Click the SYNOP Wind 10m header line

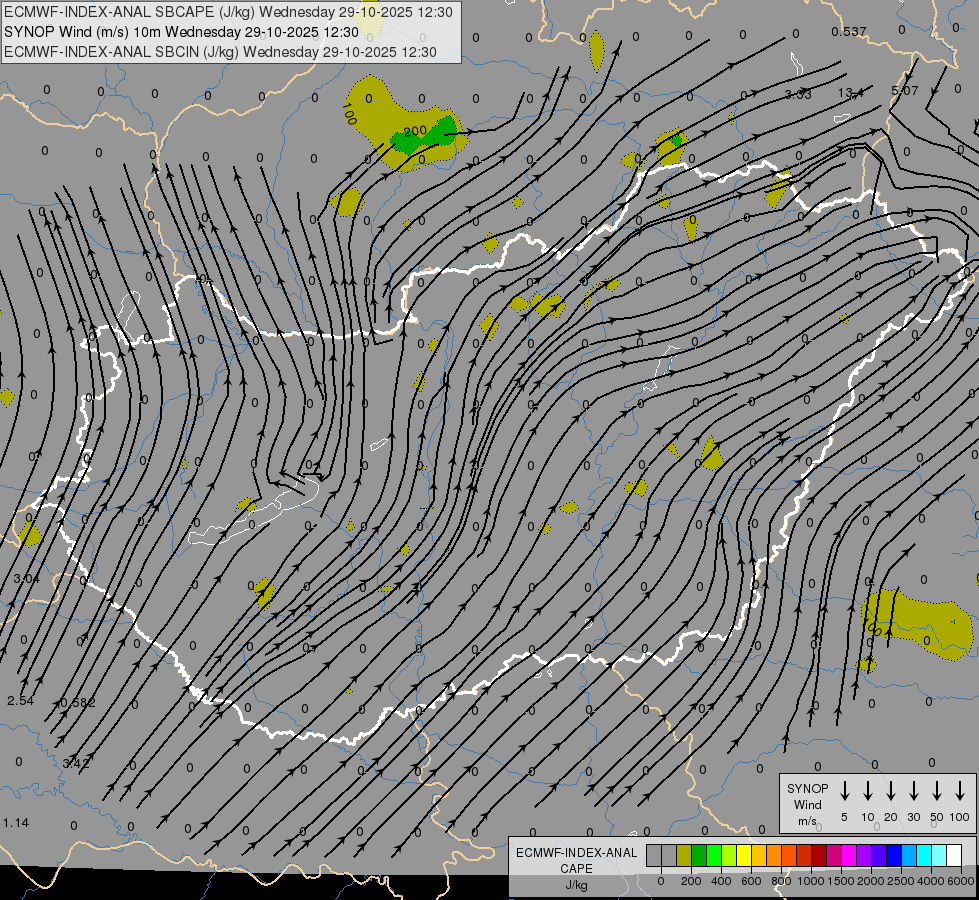click(181, 32)
